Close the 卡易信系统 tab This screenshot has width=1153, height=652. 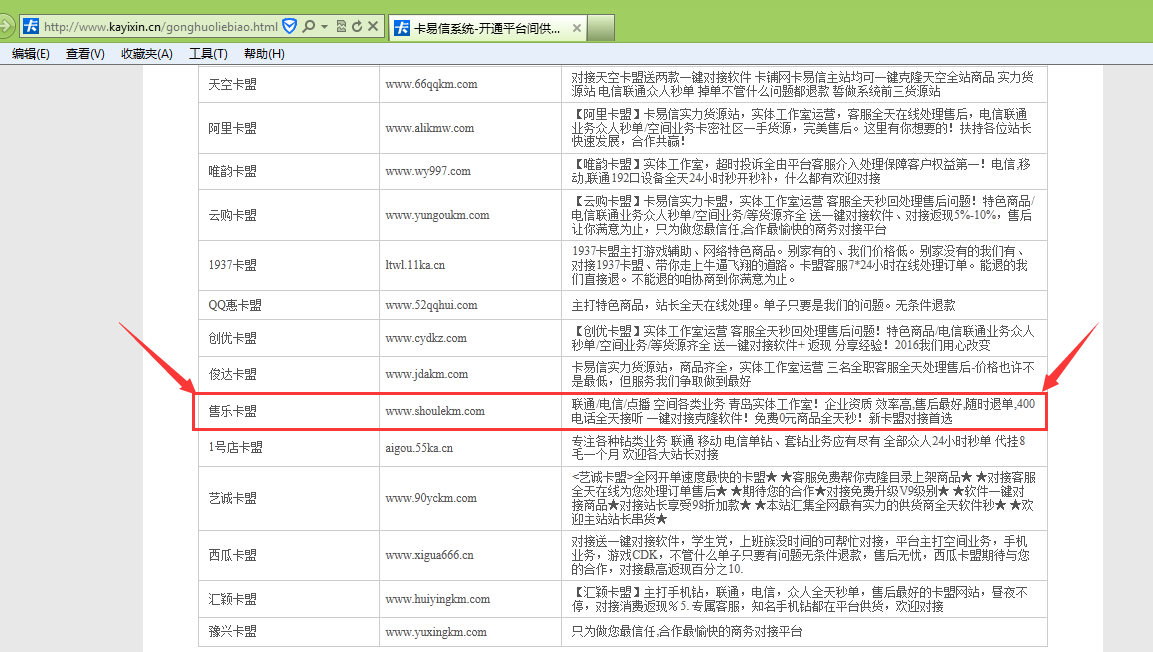(x=576, y=28)
